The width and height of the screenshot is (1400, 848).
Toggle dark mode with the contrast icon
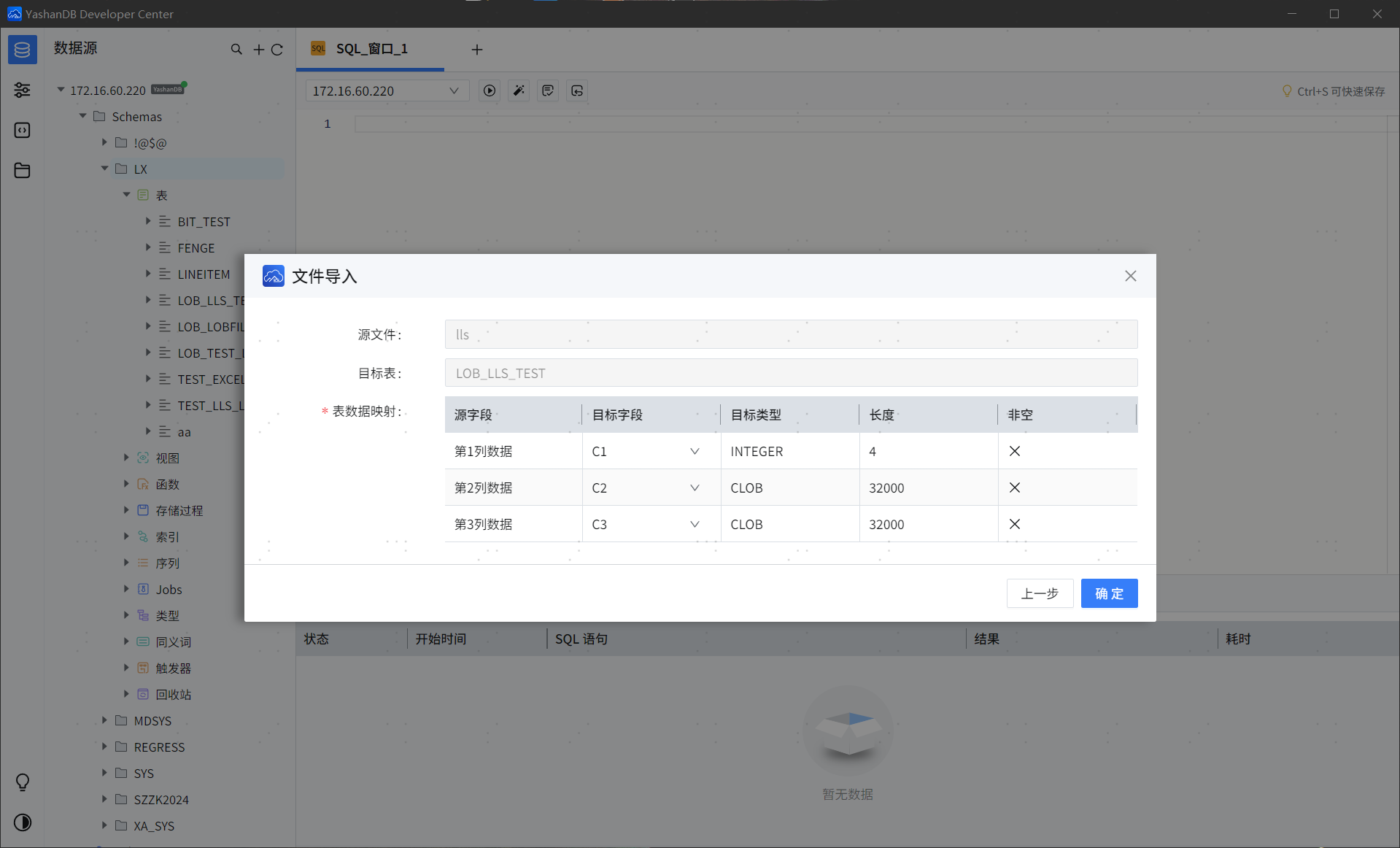coord(22,822)
